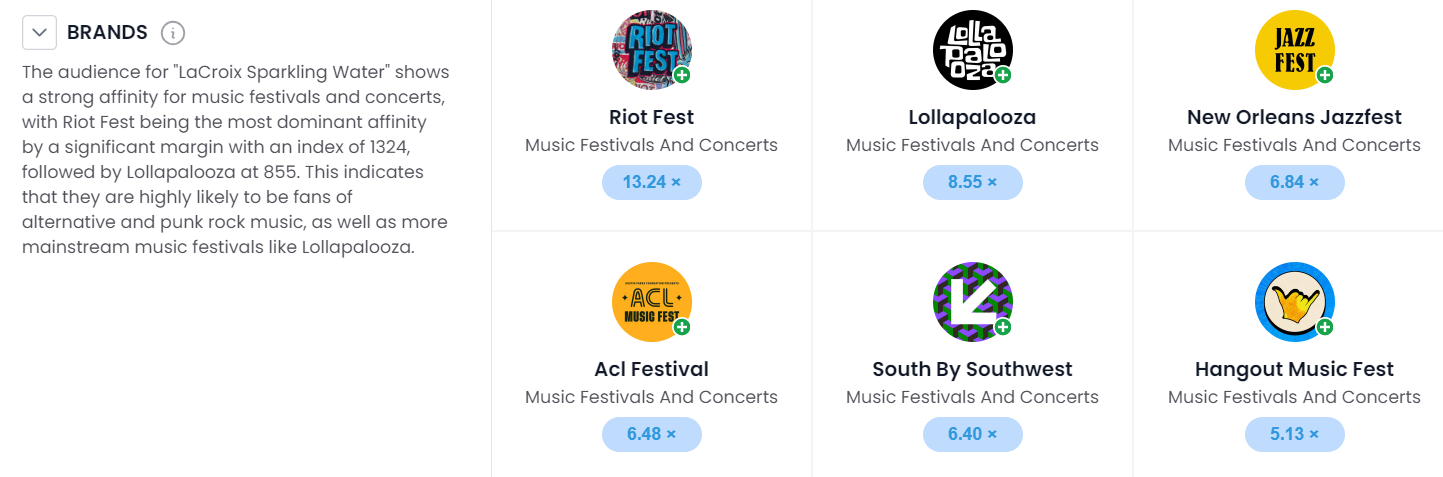Add South By Southwest plus icon
The width and height of the screenshot is (1443, 477).
coord(1003,327)
